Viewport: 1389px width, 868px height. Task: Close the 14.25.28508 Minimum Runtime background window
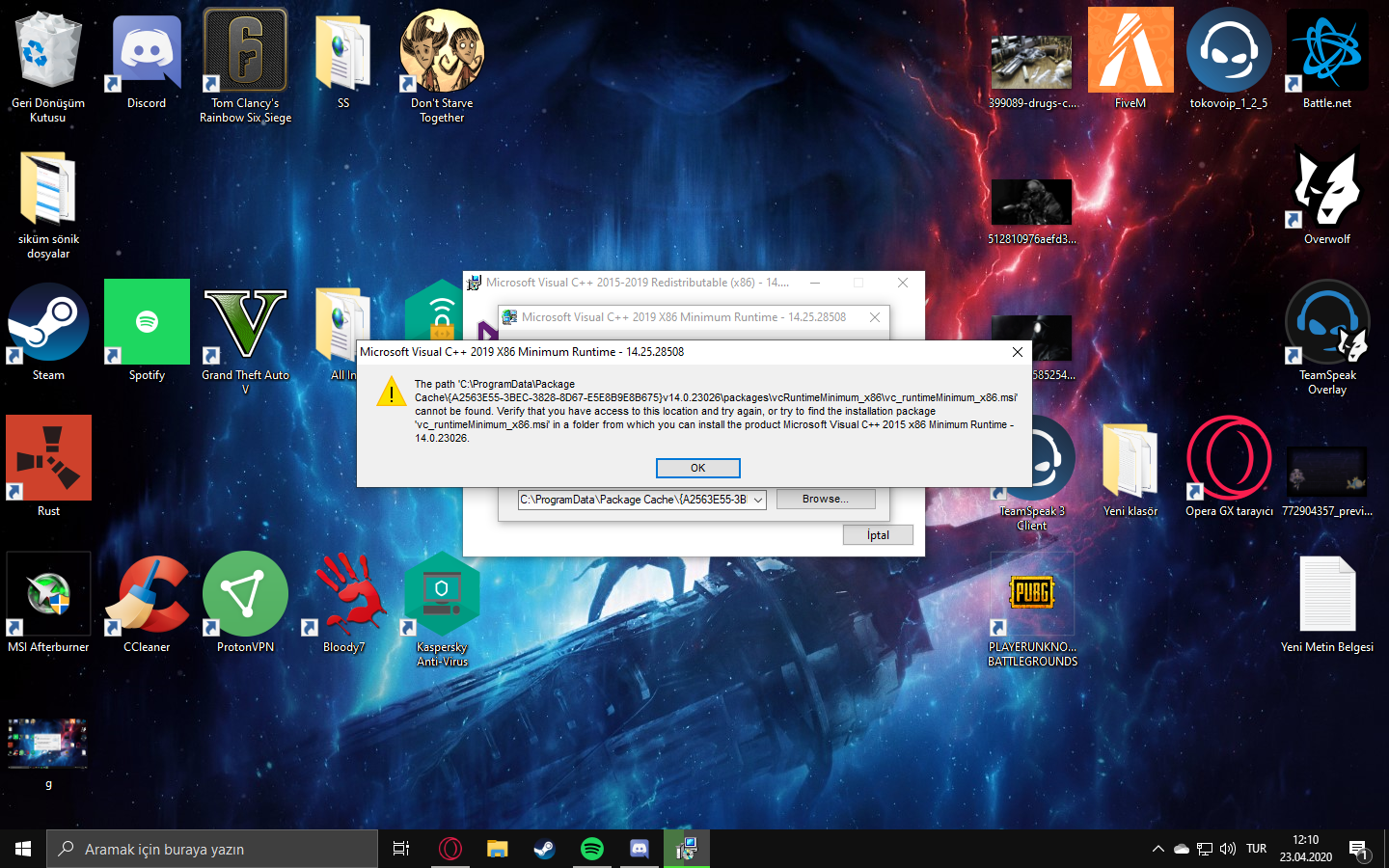click(x=874, y=317)
